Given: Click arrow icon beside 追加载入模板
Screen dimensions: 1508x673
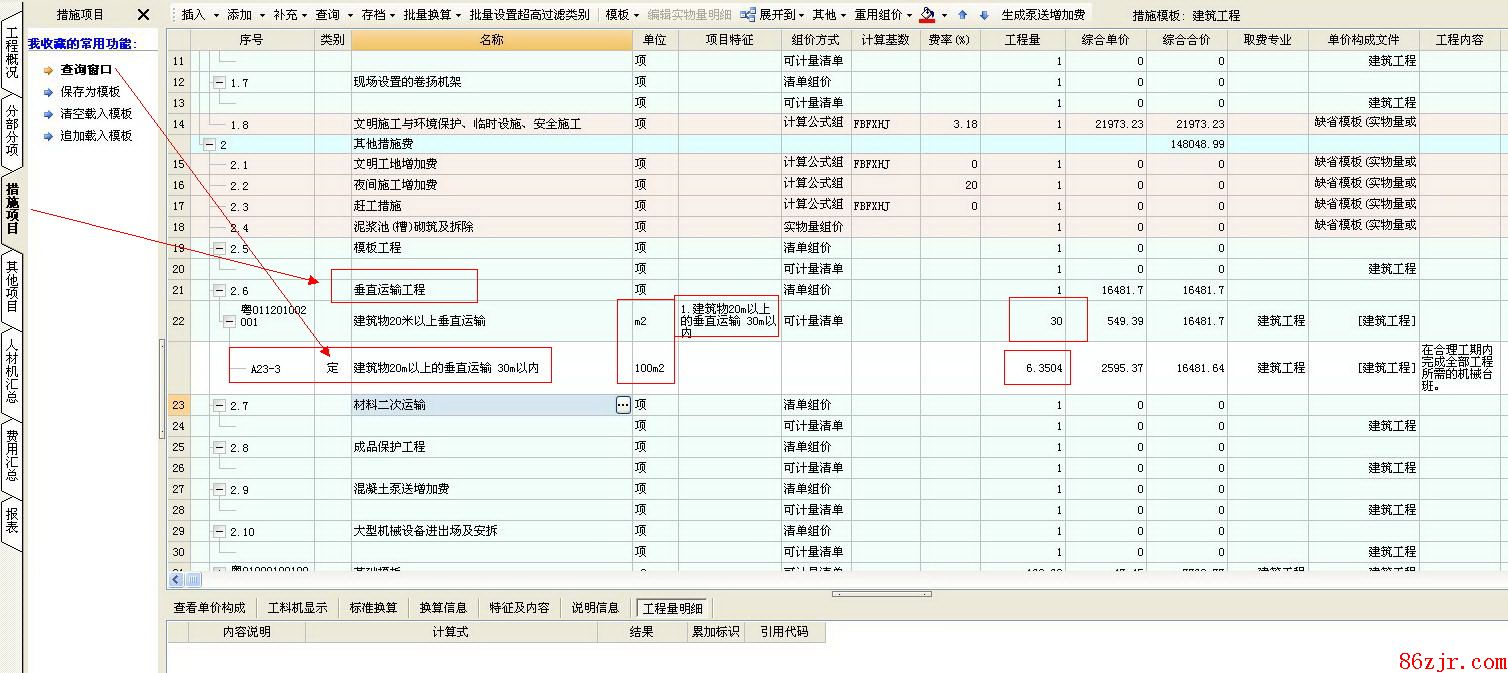Looking at the screenshot, I should [x=48, y=136].
